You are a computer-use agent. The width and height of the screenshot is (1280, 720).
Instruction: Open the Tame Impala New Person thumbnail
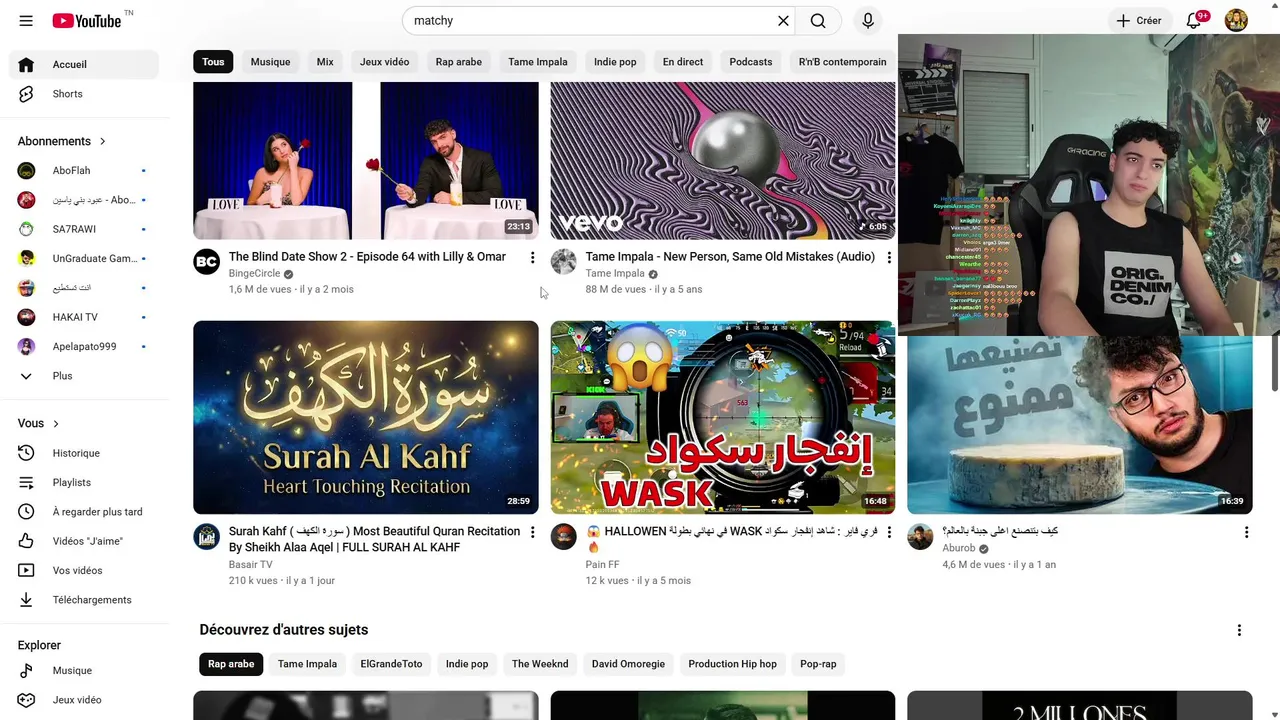[x=722, y=160]
